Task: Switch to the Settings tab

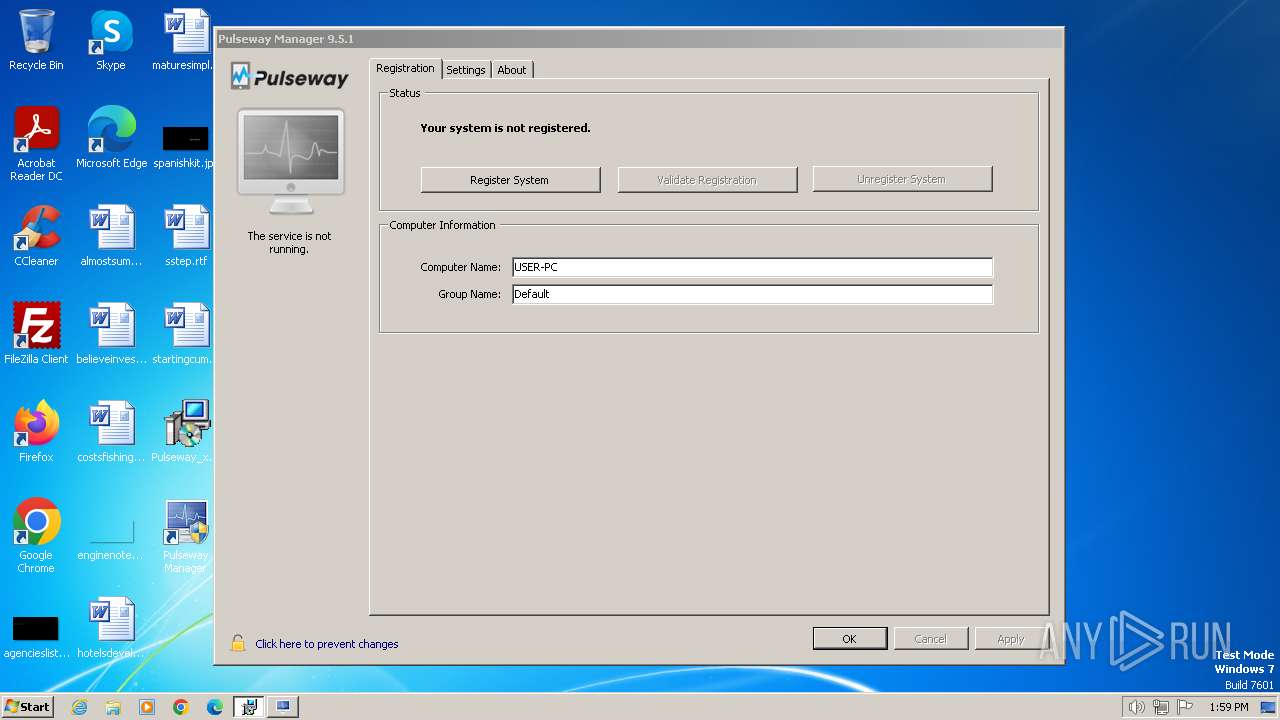Action: 466,70
